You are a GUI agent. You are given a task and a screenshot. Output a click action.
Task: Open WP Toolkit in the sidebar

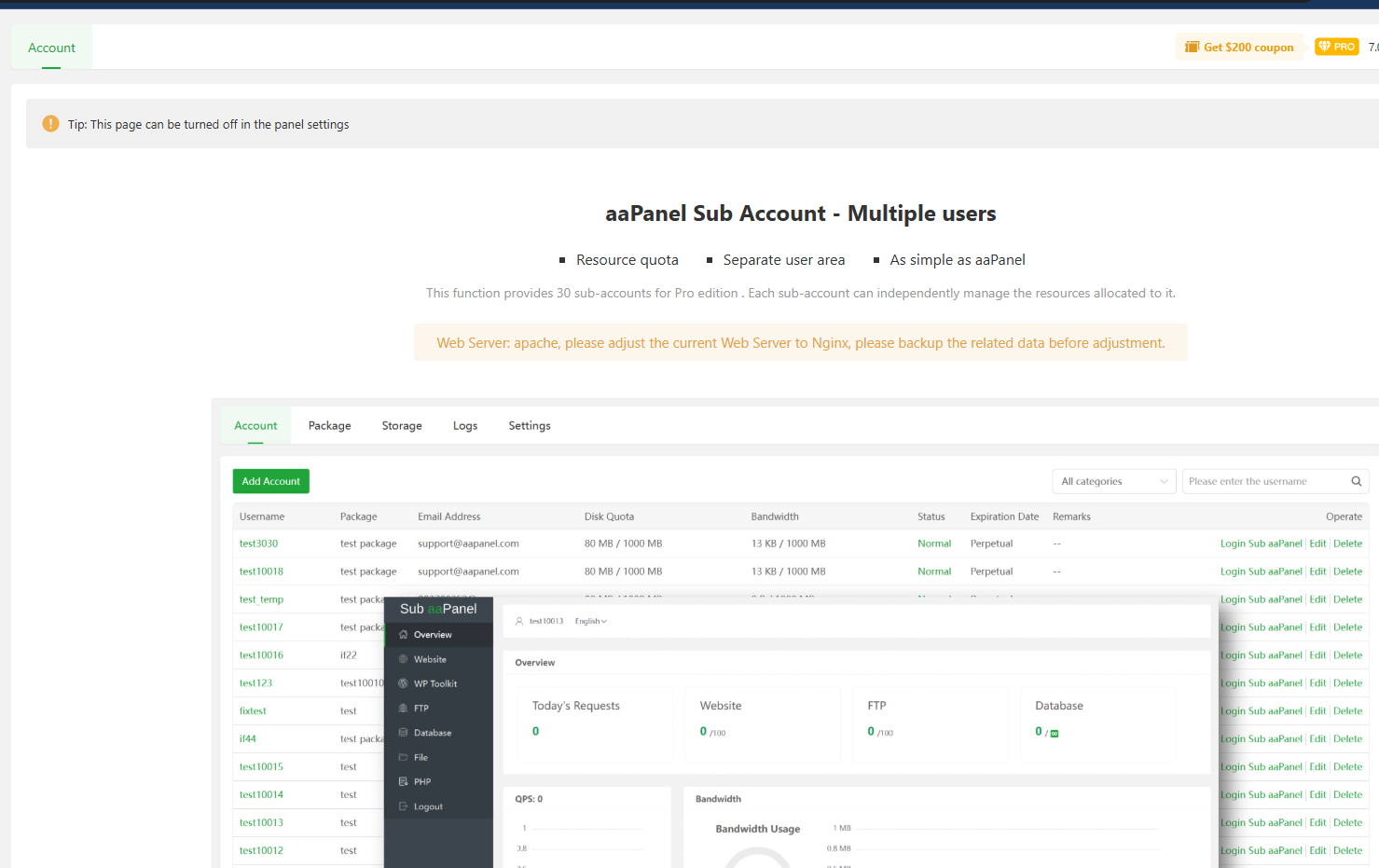tap(434, 684)
